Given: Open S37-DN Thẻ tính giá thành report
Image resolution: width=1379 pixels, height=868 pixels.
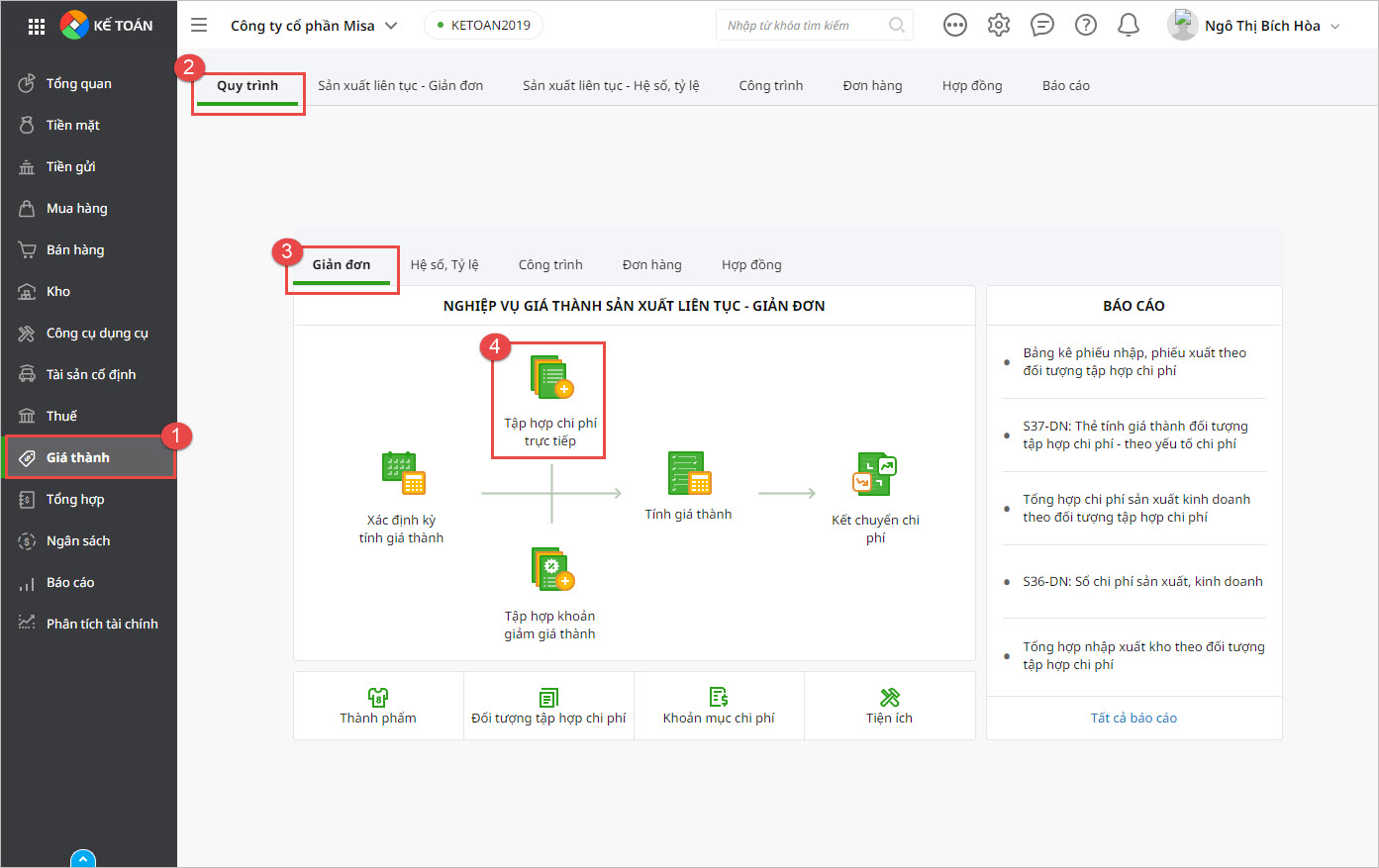Looking at the screenshot, I should pos(1134,435).
